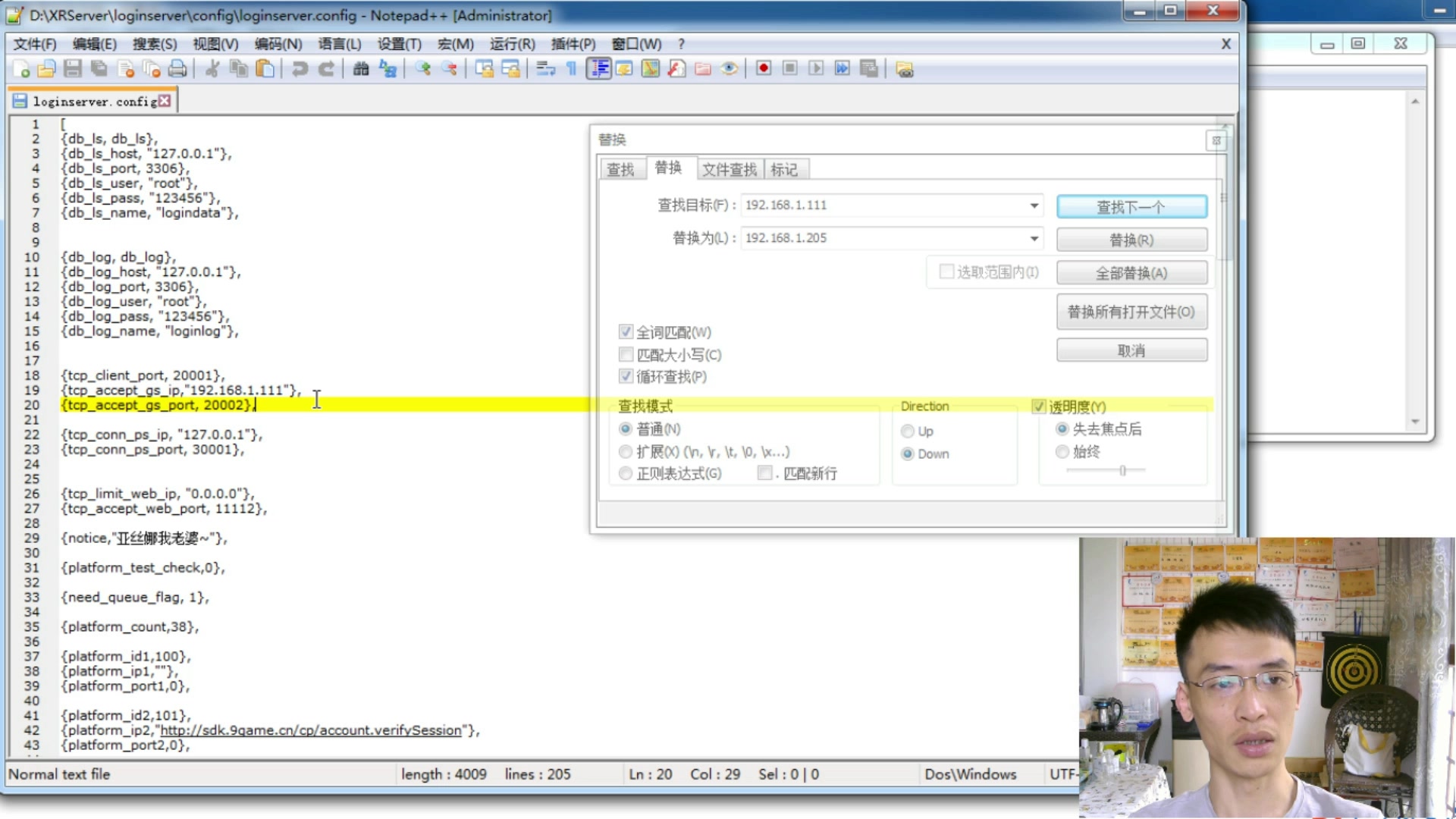Click the 查找下一个 button
Viewport: 1456px width, 819px height.
[x=1131, y=206]
